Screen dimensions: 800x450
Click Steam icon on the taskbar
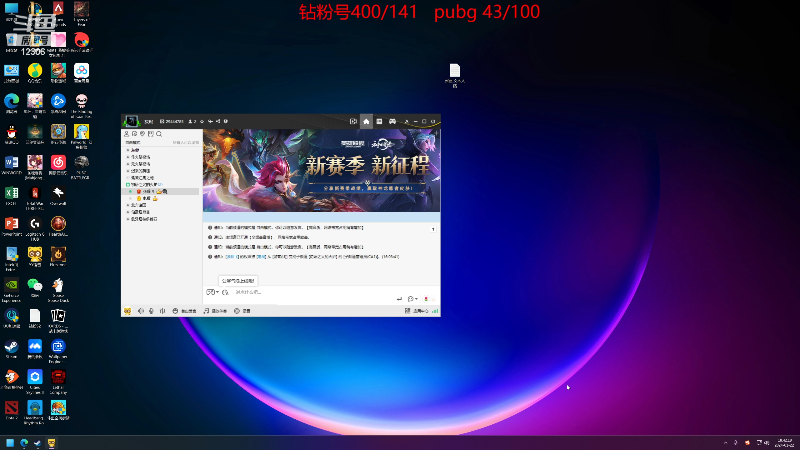click(37, 443)
